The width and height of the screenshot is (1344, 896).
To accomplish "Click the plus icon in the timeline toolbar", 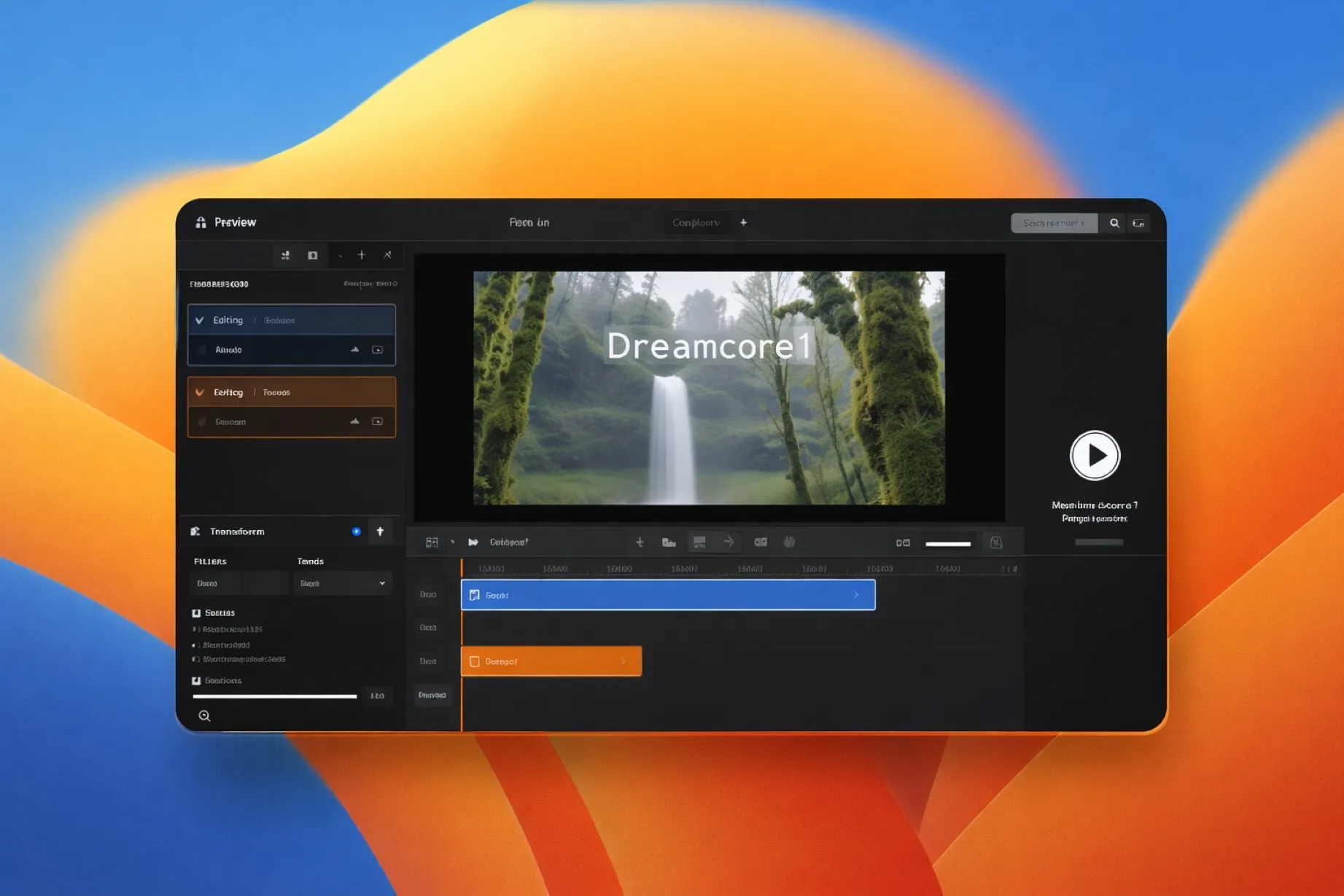I will pyautogui.click(x=640, y=542).
